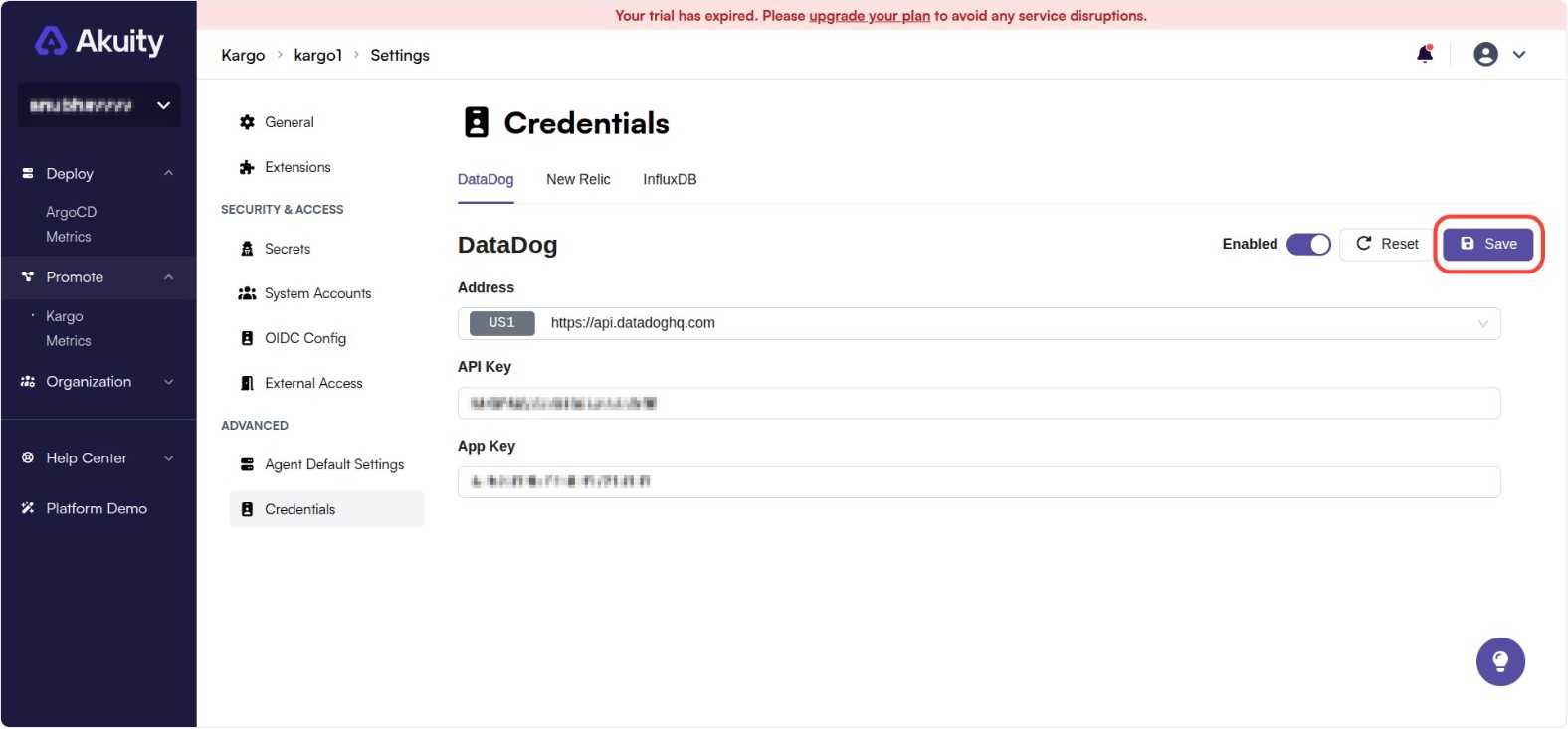This screenshot has height=729, width=1568.
Task: Click the OIDC Config icon
Action: (x=247, y=338)
